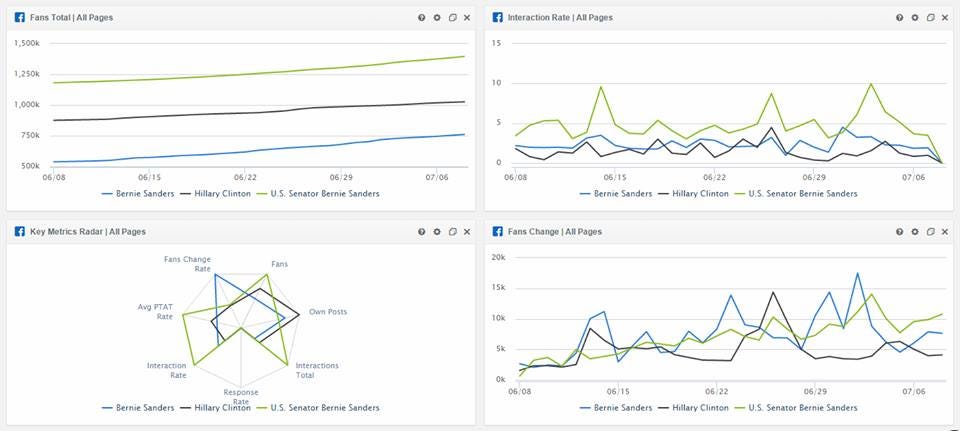Expand the Interaction Rate widget to fullscreen
Screen dimensions: 960x431
(930, 18)
